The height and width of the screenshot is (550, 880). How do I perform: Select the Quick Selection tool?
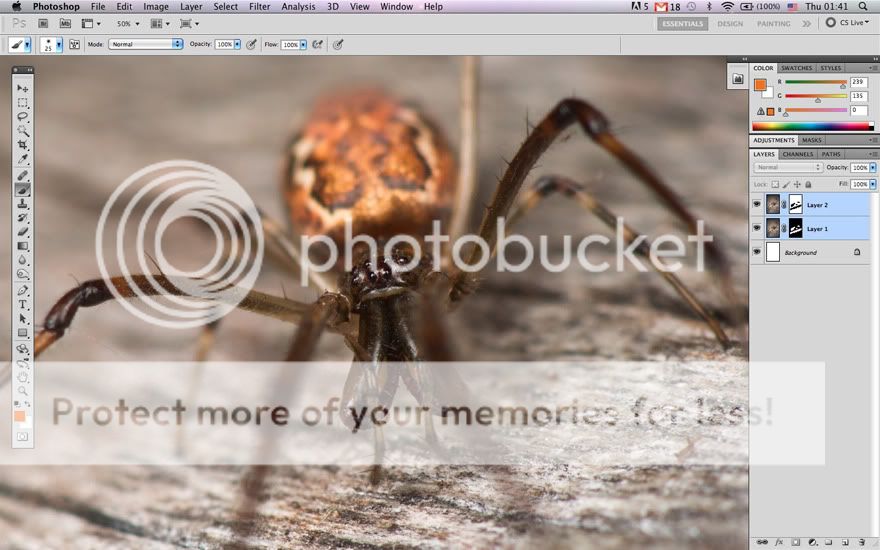point(22,131)
